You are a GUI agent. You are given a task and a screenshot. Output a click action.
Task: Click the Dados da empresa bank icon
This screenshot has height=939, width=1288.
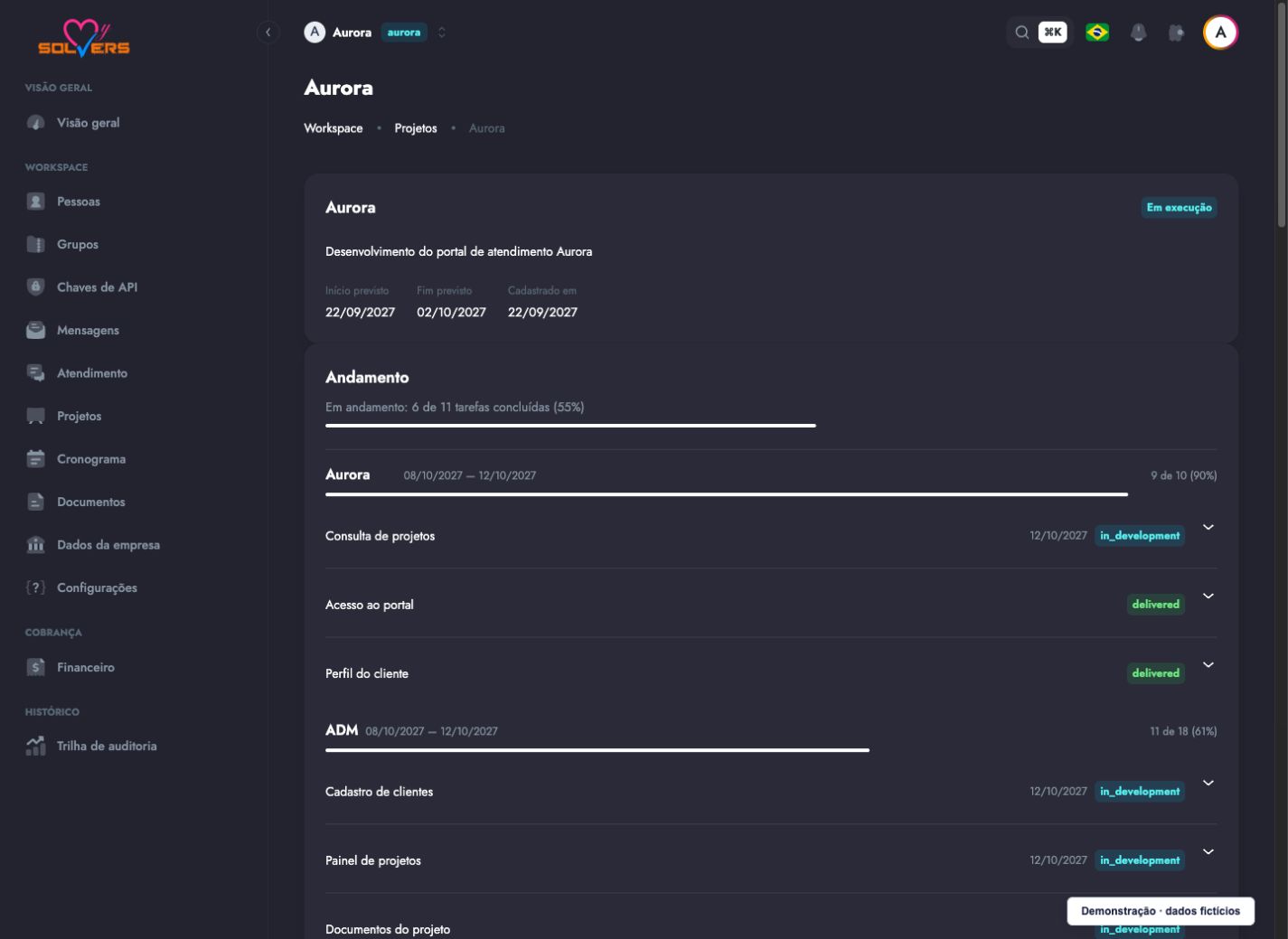pyautogui.click(x=35, y=544)
